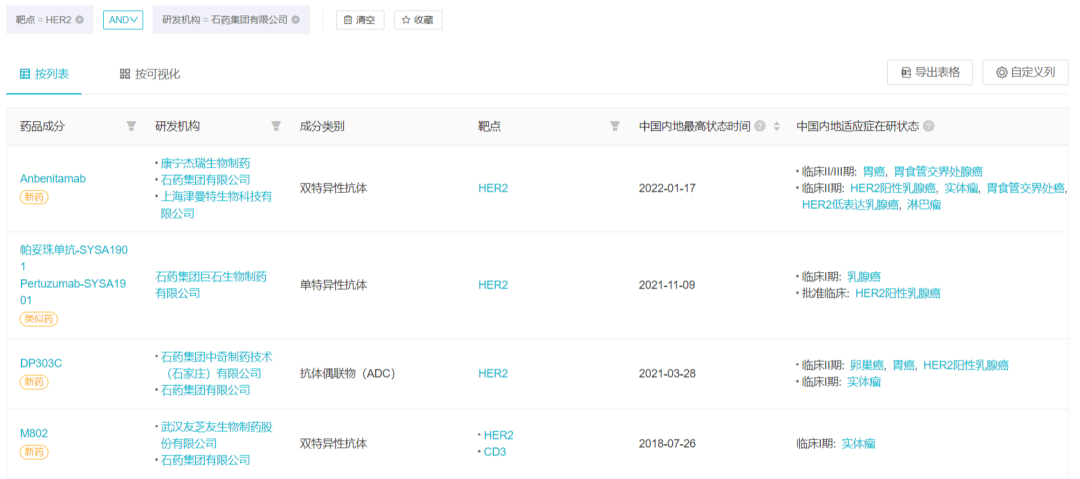Open 自定义列 custom columns

1025,72
